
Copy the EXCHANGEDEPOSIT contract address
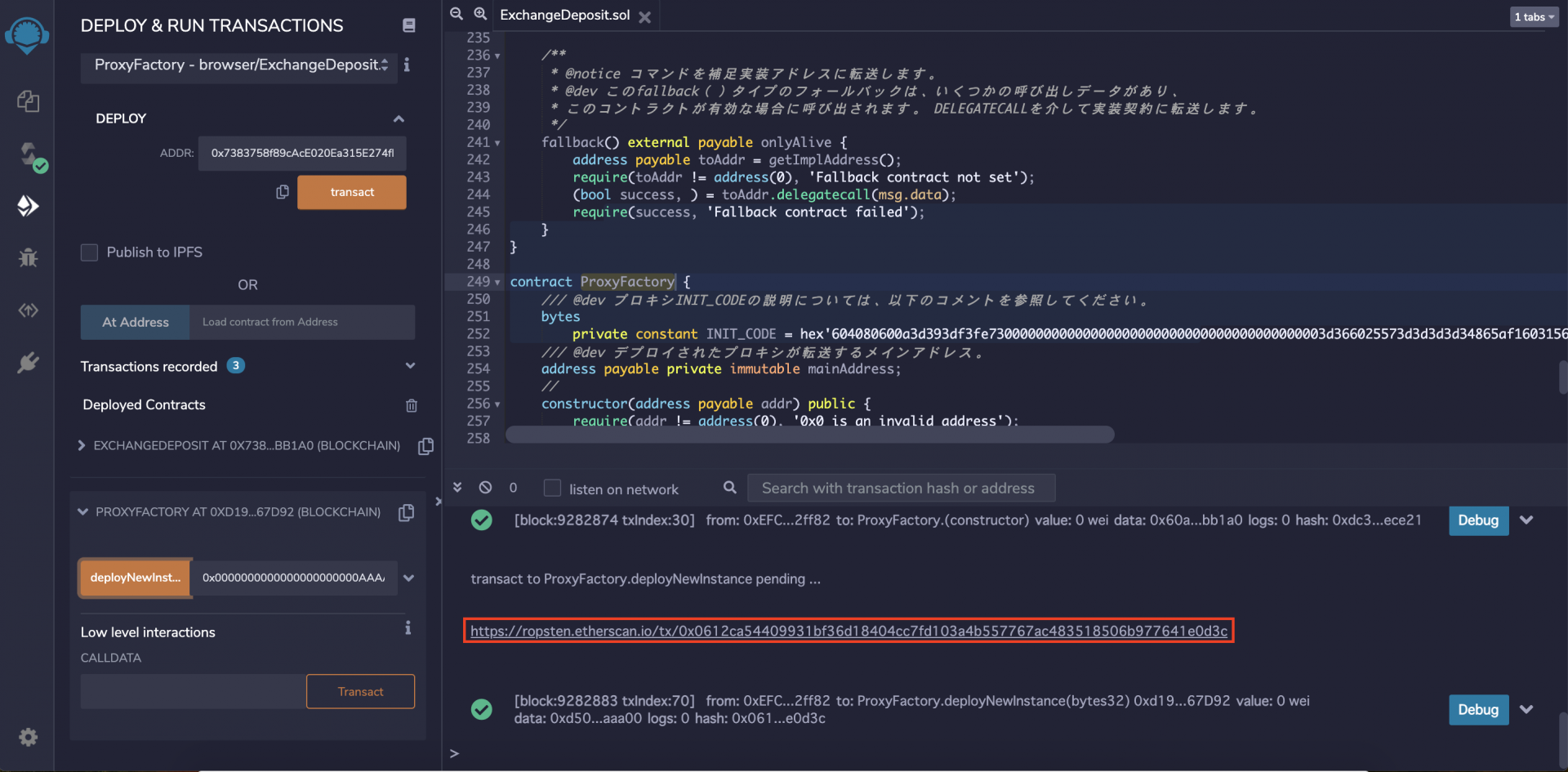[425, 446]
